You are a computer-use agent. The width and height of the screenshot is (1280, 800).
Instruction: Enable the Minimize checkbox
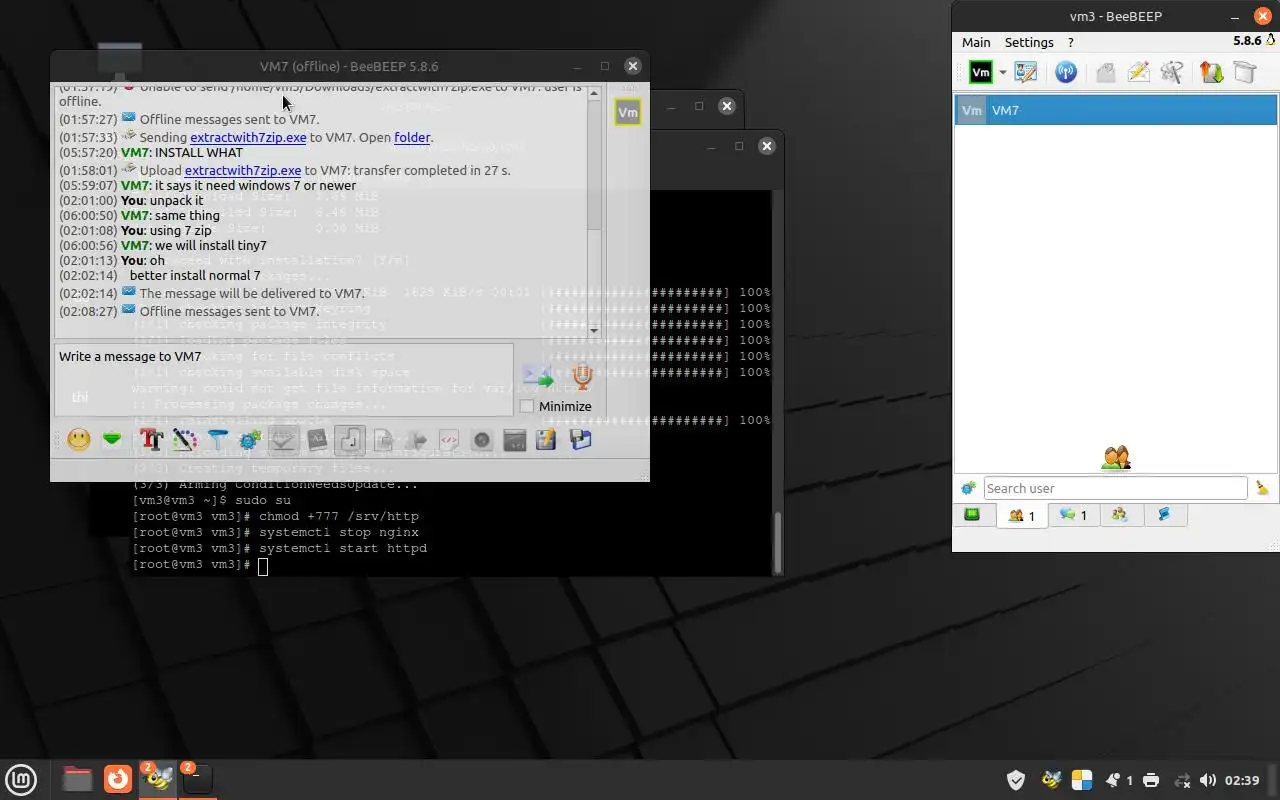point(527,406)
